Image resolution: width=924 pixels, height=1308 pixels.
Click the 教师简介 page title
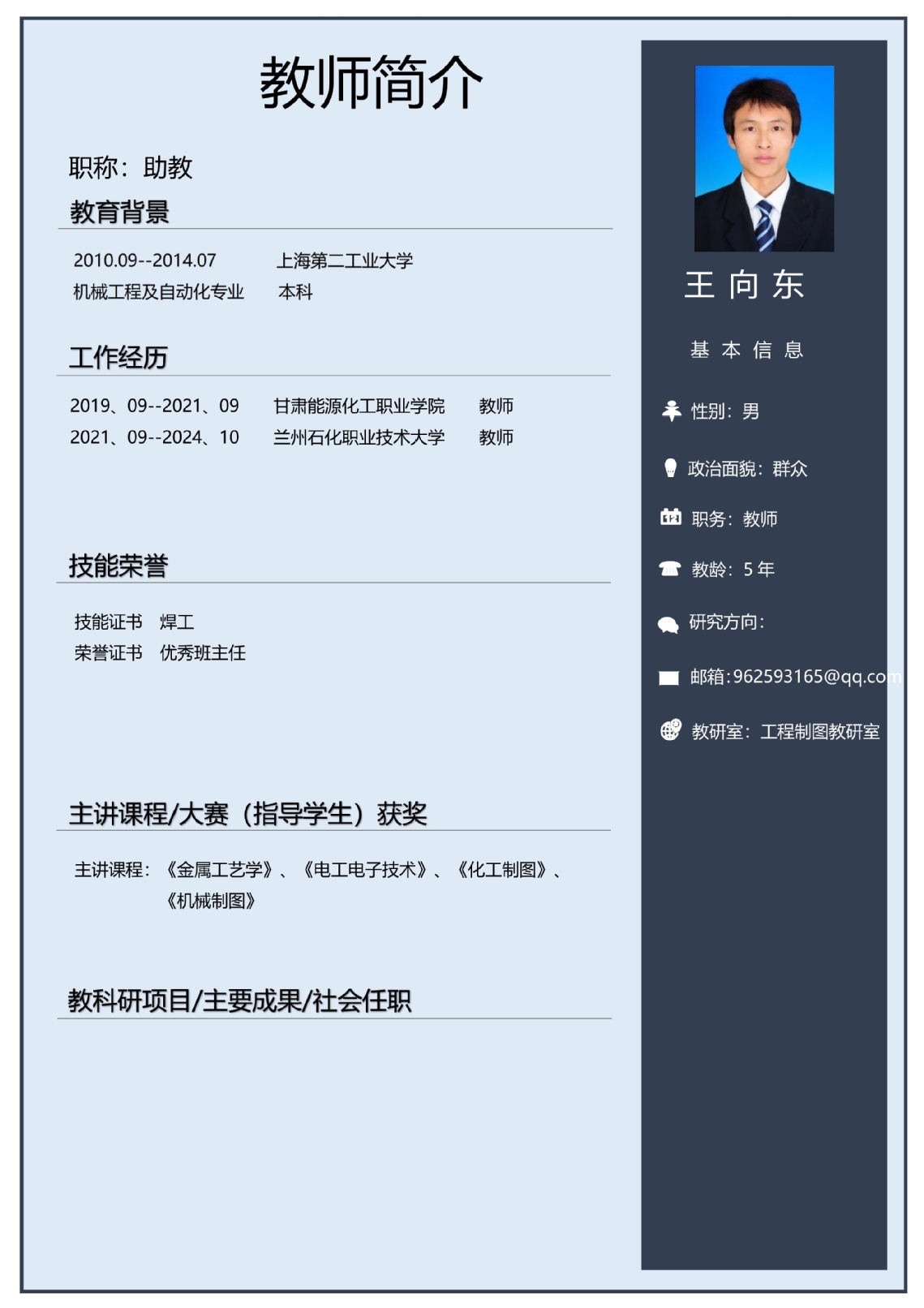point(371,83)
